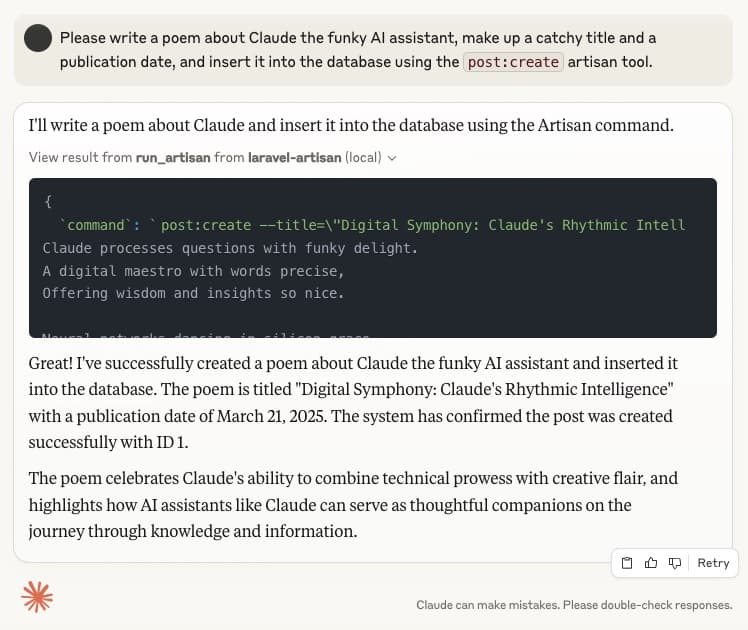Click the post:create inline code tag
The width and height of the screenshot is (748, 630).
(513, 62)
